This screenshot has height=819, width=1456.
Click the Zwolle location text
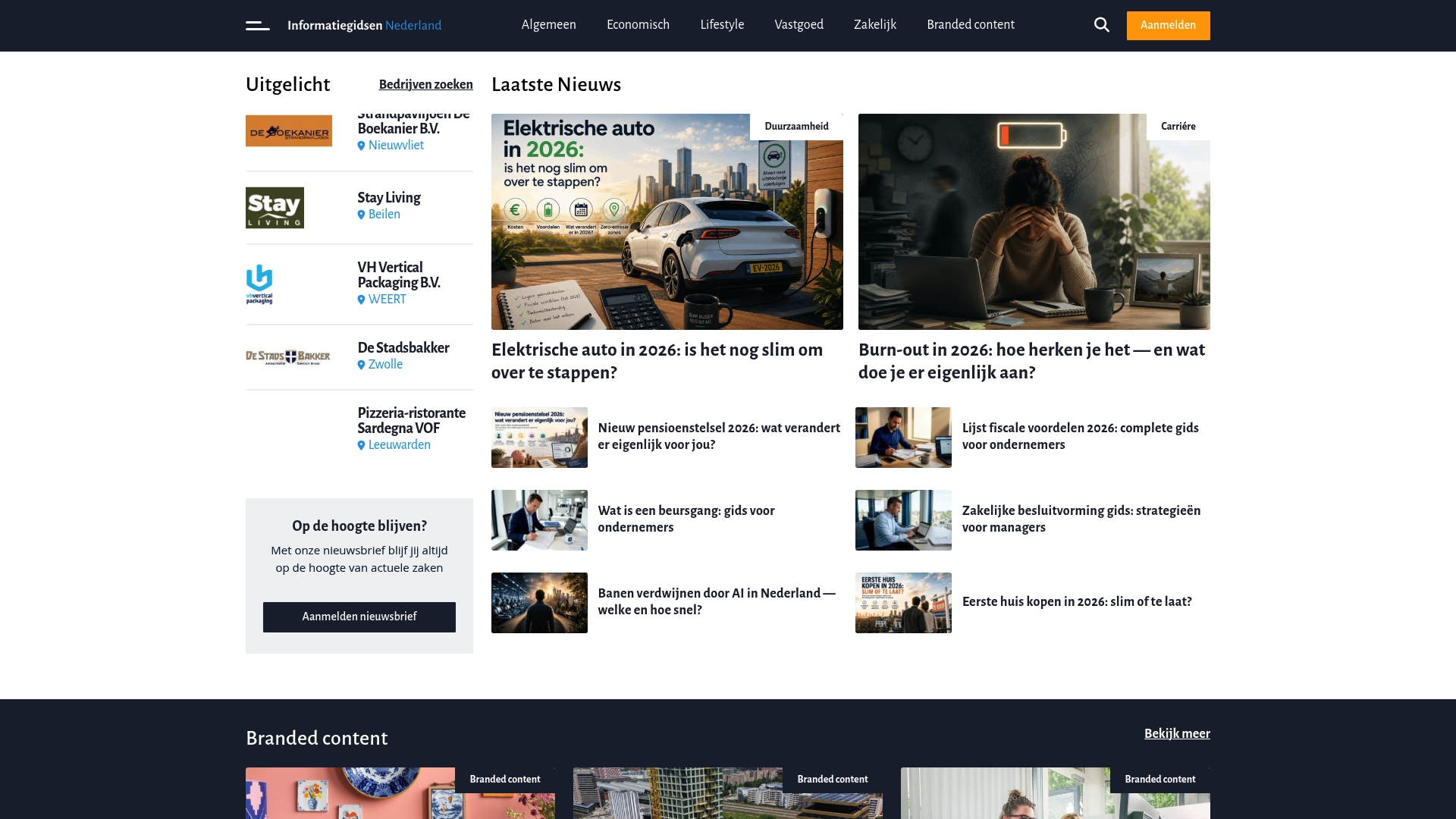tap(385, 365)
